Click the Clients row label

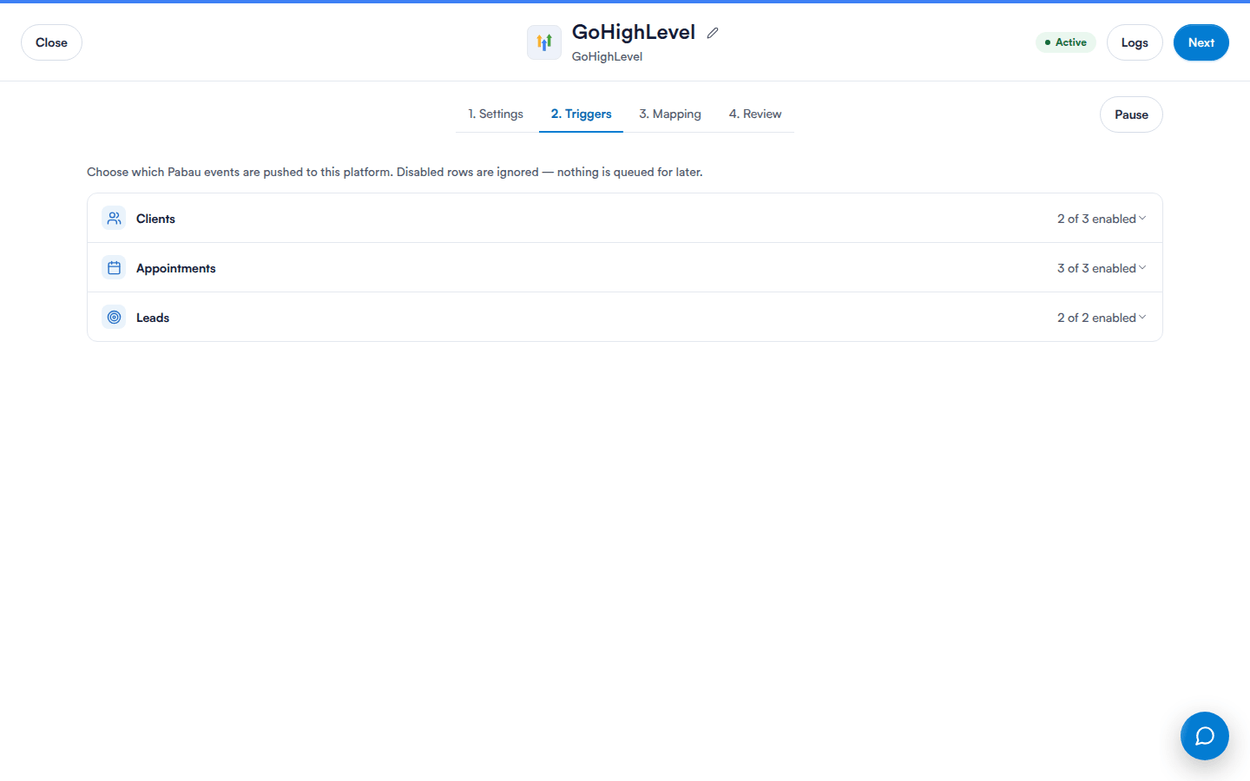click(156, 219)
